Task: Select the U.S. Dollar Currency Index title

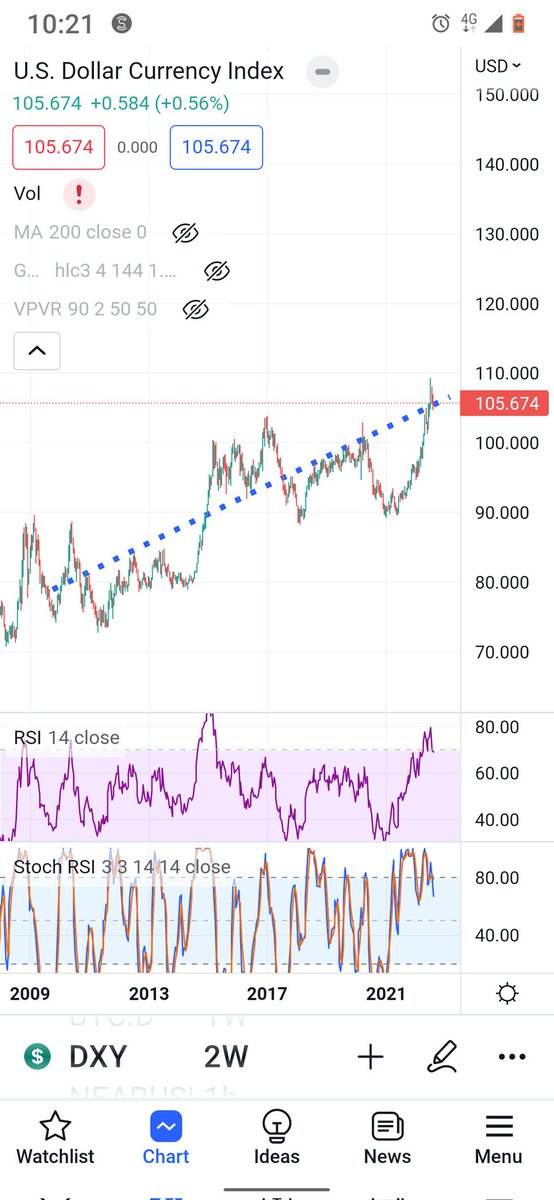Action: click(149, 72)
